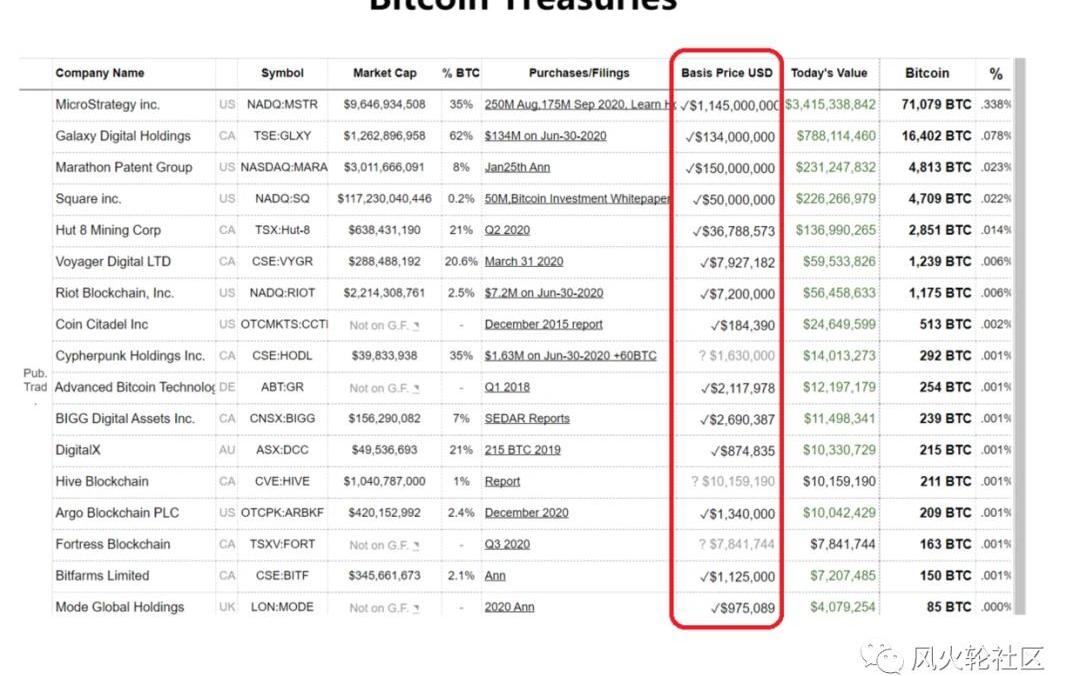Open the Jan25th Ann link for Marathon

coord(517,167)
